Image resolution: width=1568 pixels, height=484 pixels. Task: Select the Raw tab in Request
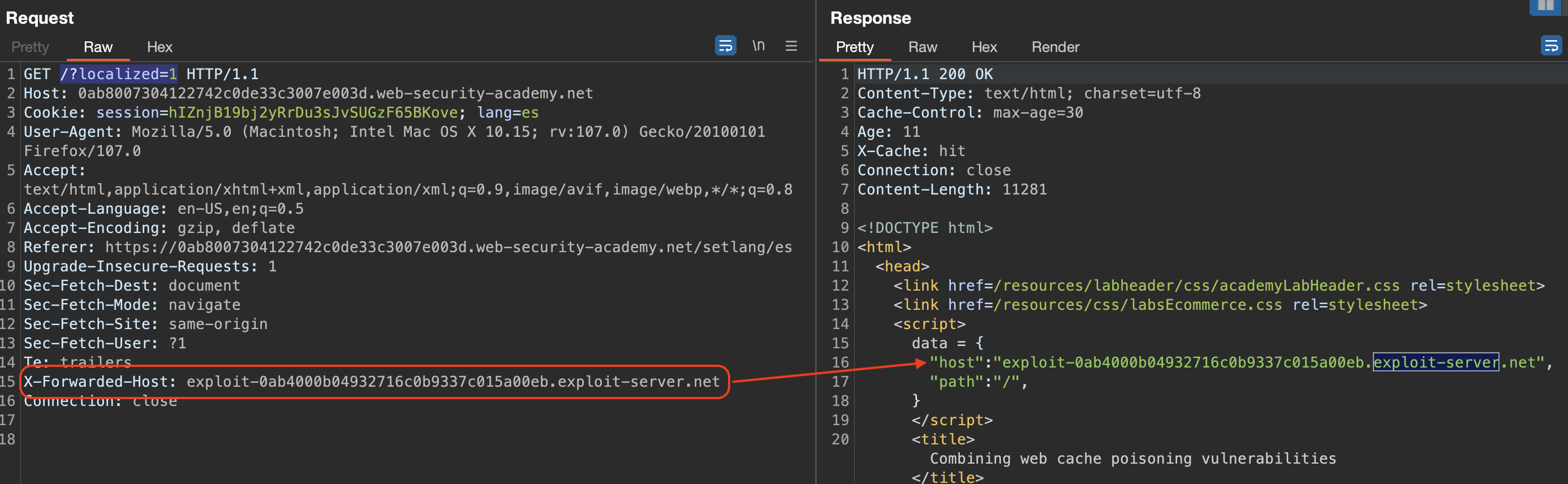(x=98, y=47)
